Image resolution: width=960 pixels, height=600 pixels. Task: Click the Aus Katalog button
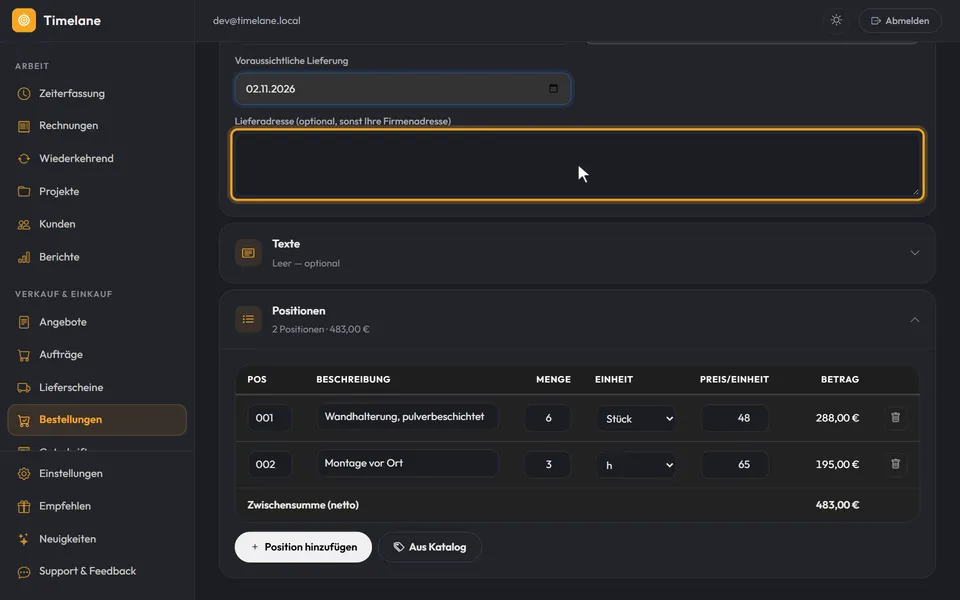point(430,547)
